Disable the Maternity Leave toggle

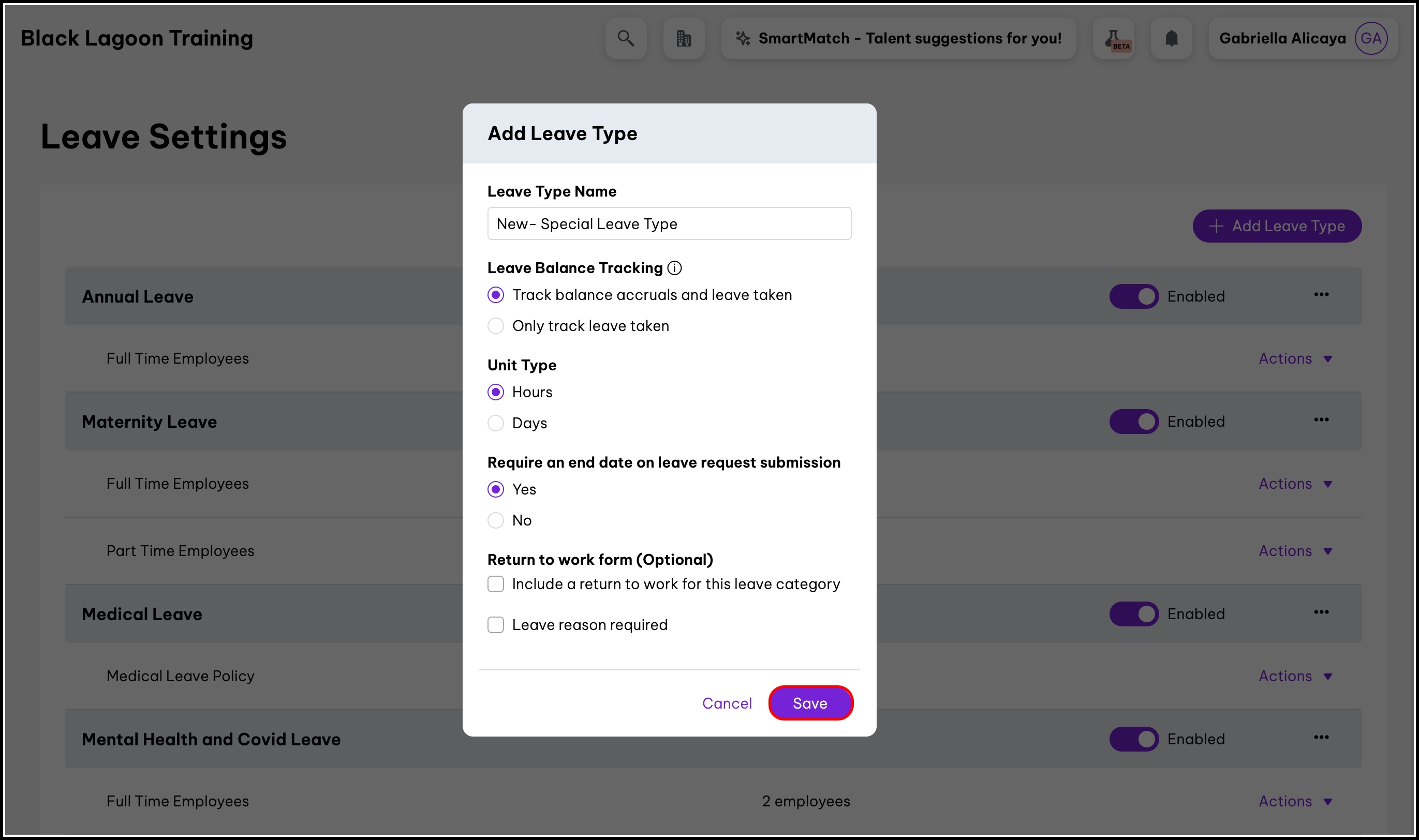click(1134, 422)
